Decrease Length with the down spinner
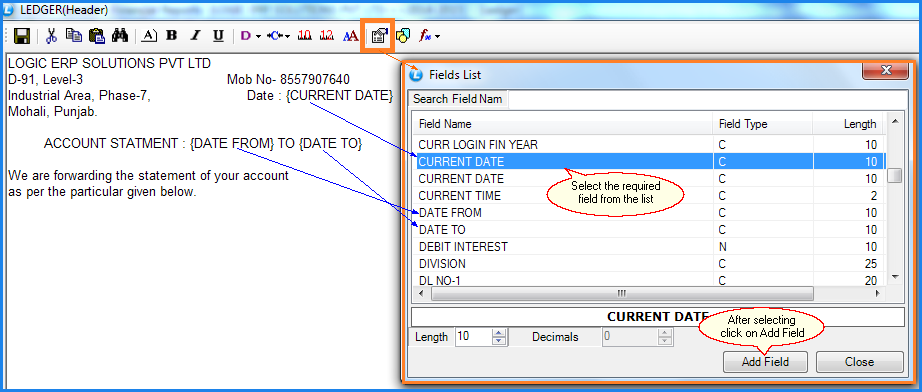The height and width of the screenshot is (392, 922). pos(499,341)
